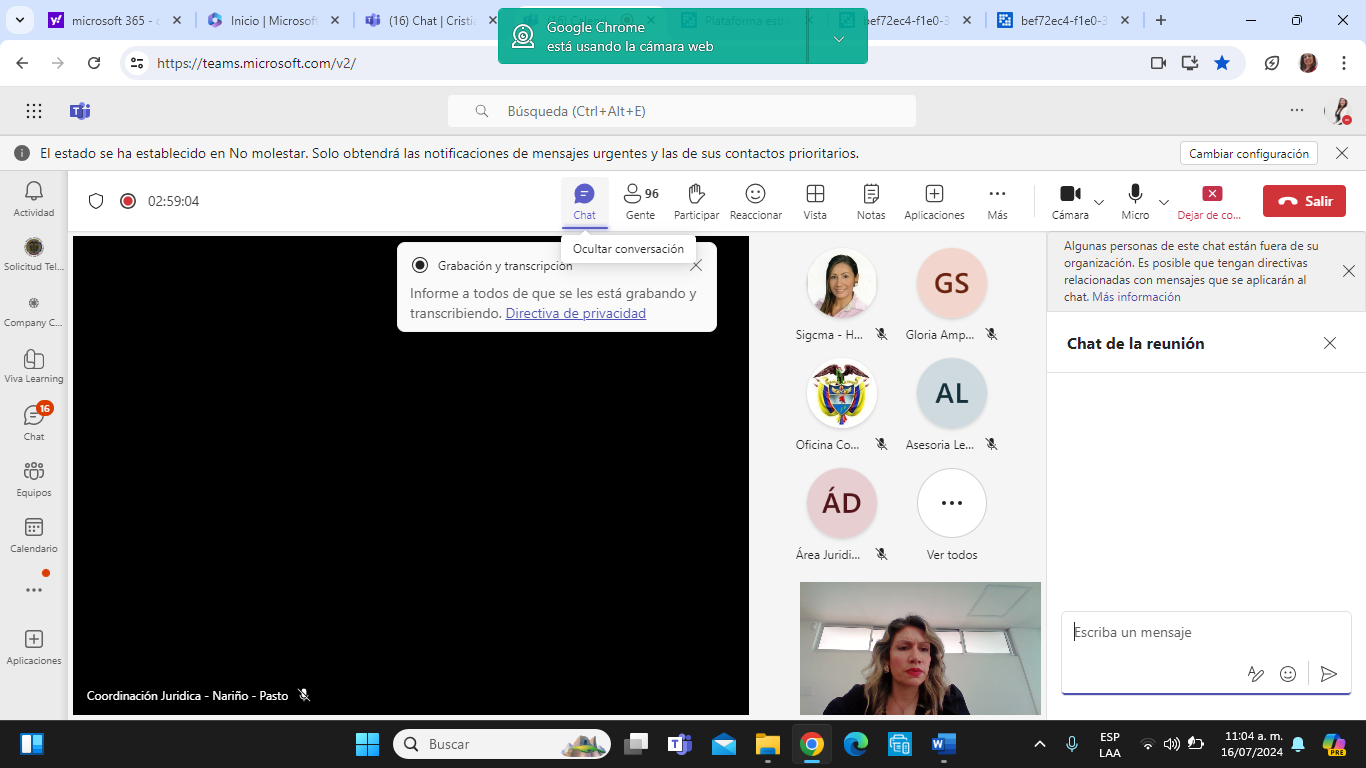Switch to Equipos in left sidebar
1366x768 pixels.
pos(34,479)
